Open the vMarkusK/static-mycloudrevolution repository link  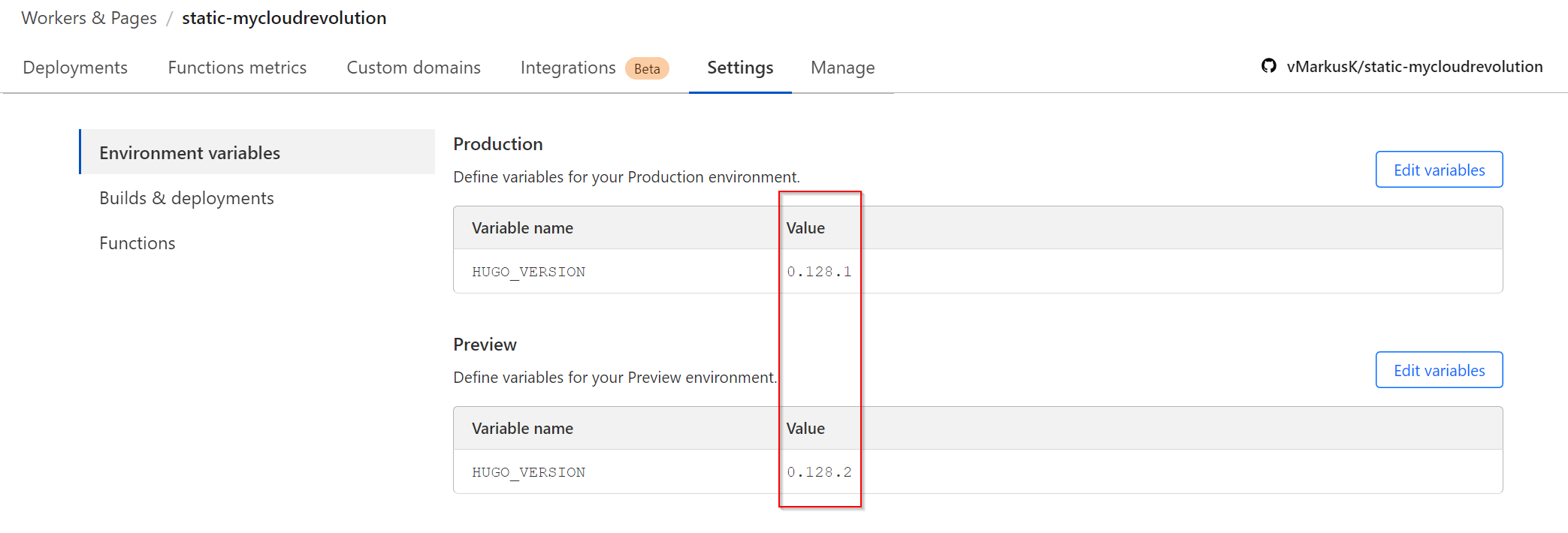[1414, 67]
